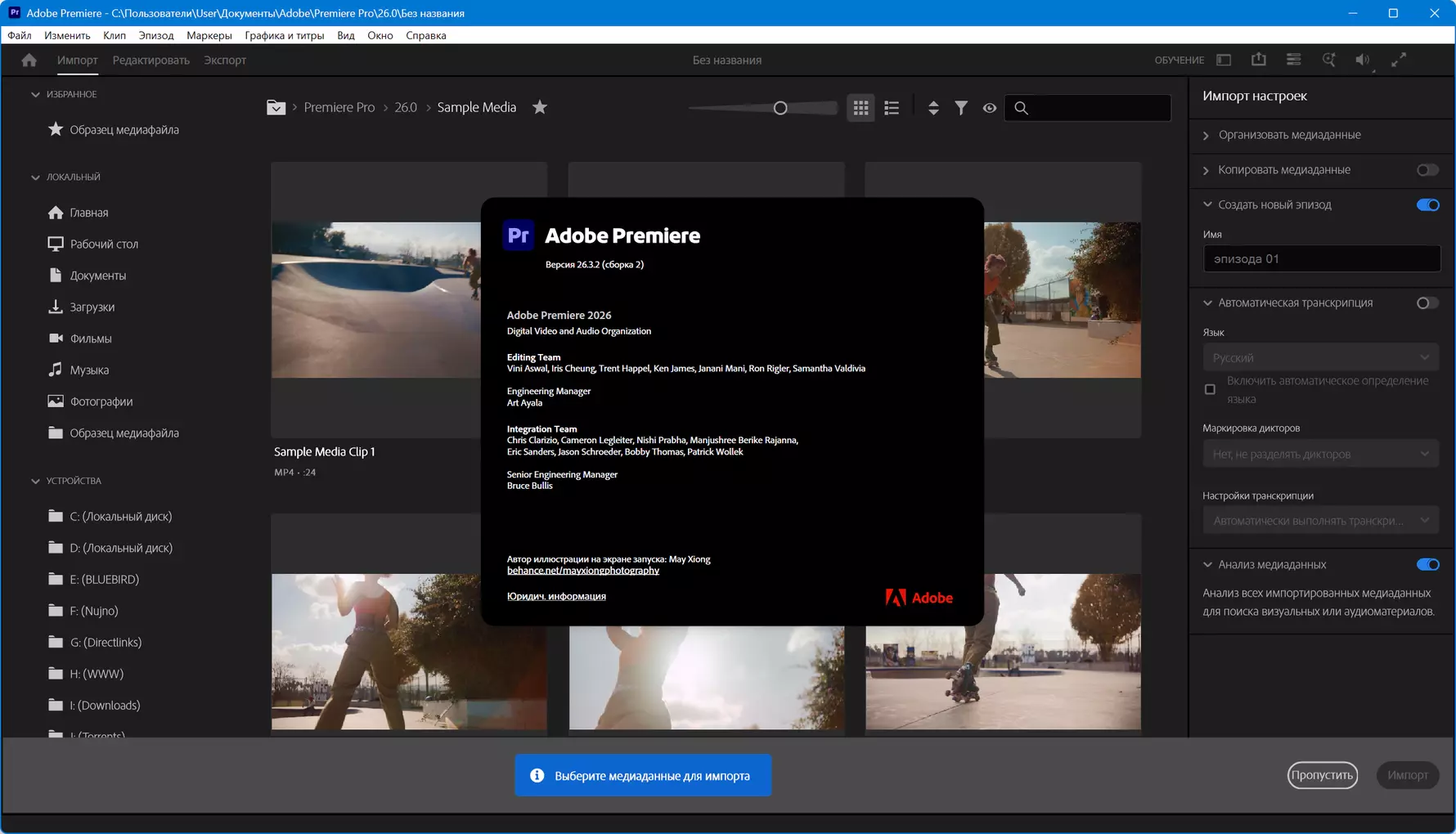Click the ОБУЧЕНИЕ button
Viewport: 1456px width, 834px height.
(x=1180, y=60)
